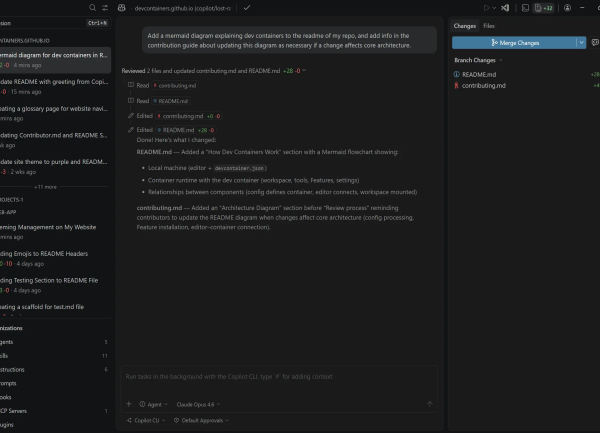Click the checkmark icon in title bar
The image size is (600, 433).
247,8
